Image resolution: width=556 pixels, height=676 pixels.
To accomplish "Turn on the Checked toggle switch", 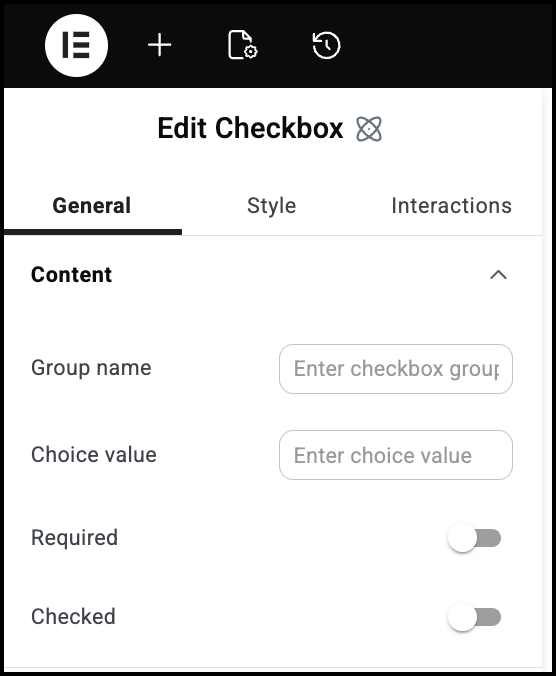I will pyautogui.click(x=474, y=617).
